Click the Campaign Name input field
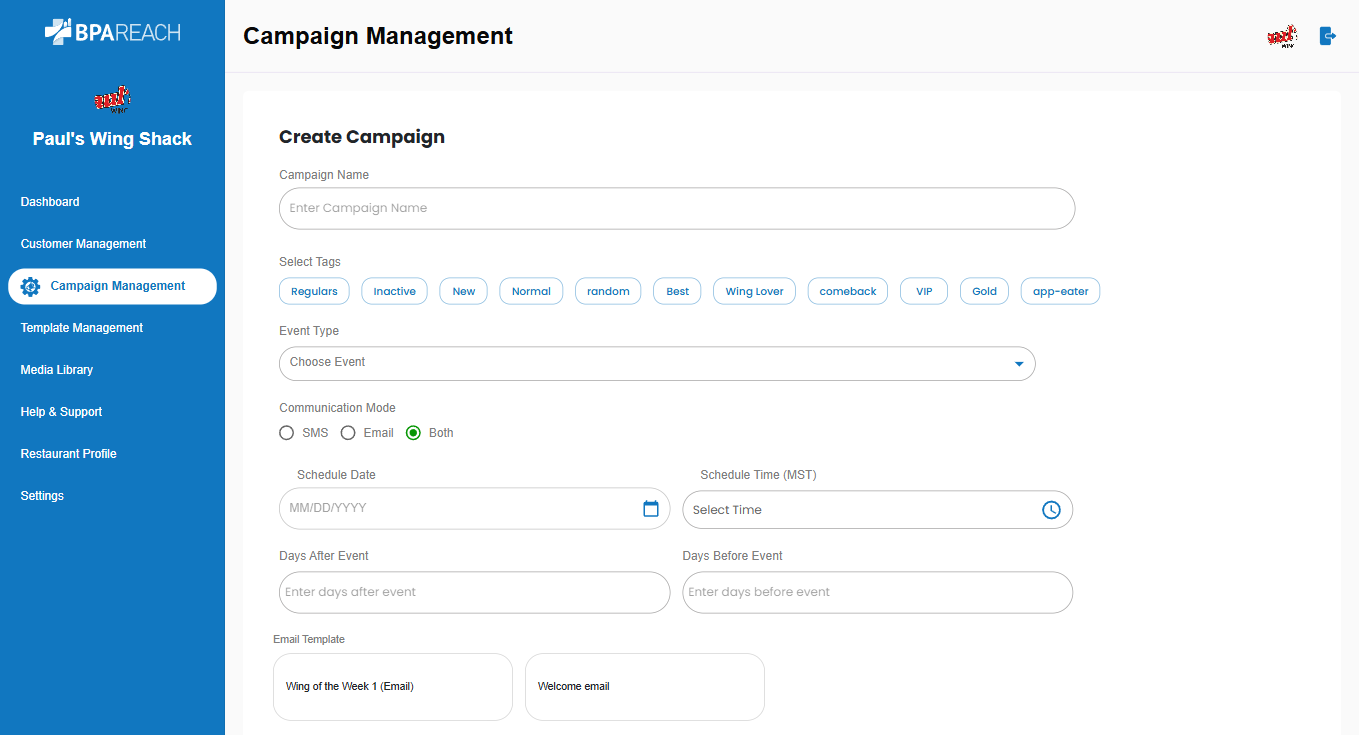1359x735 pixels. click(676, 209)
